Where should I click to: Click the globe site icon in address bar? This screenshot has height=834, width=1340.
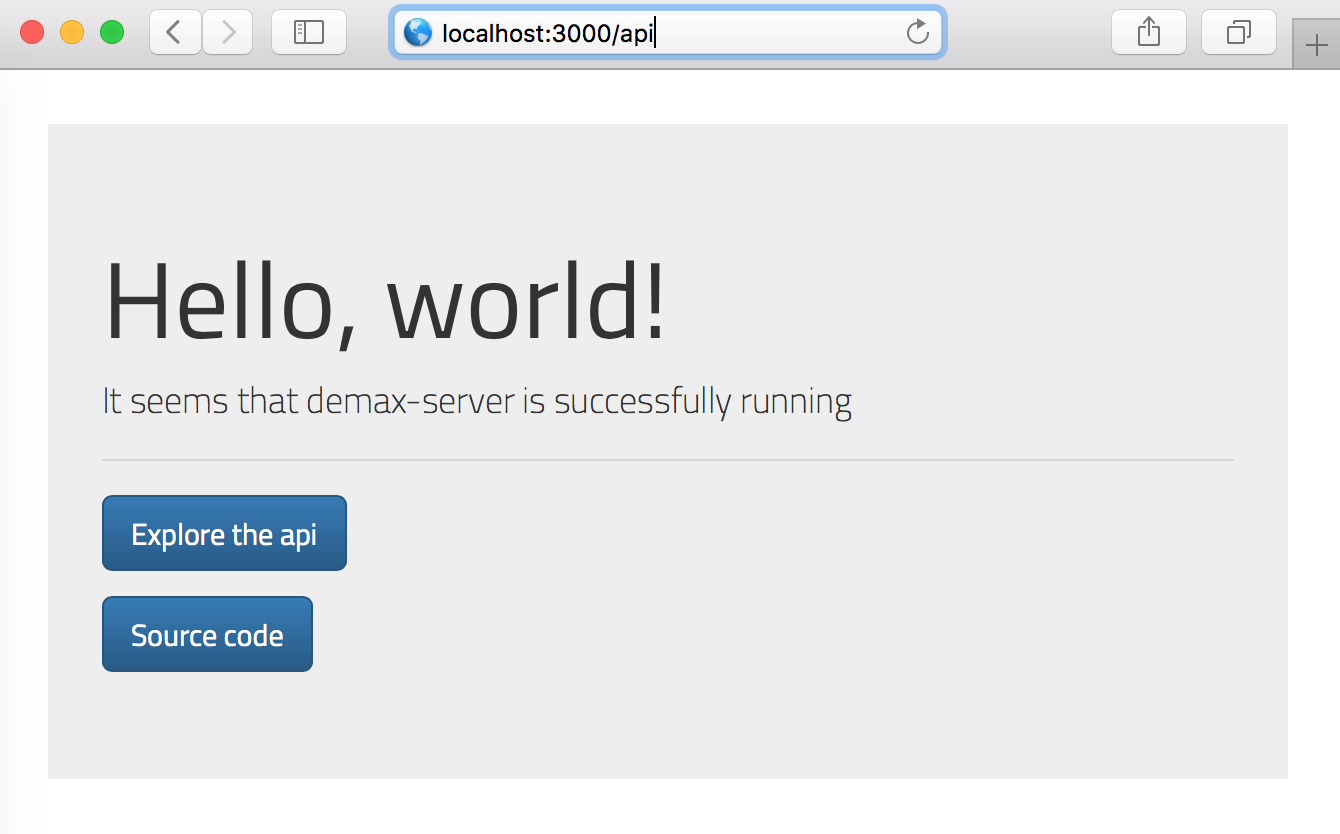[417, 33]
